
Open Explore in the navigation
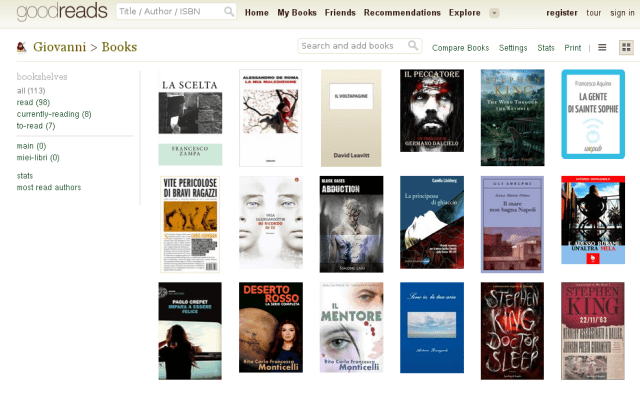tap(464, 13)
